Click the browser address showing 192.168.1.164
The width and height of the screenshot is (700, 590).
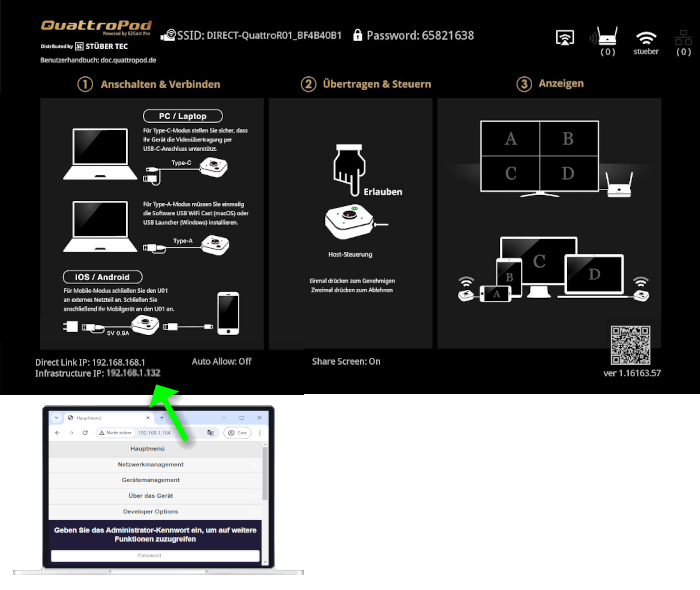click(154, 432)
